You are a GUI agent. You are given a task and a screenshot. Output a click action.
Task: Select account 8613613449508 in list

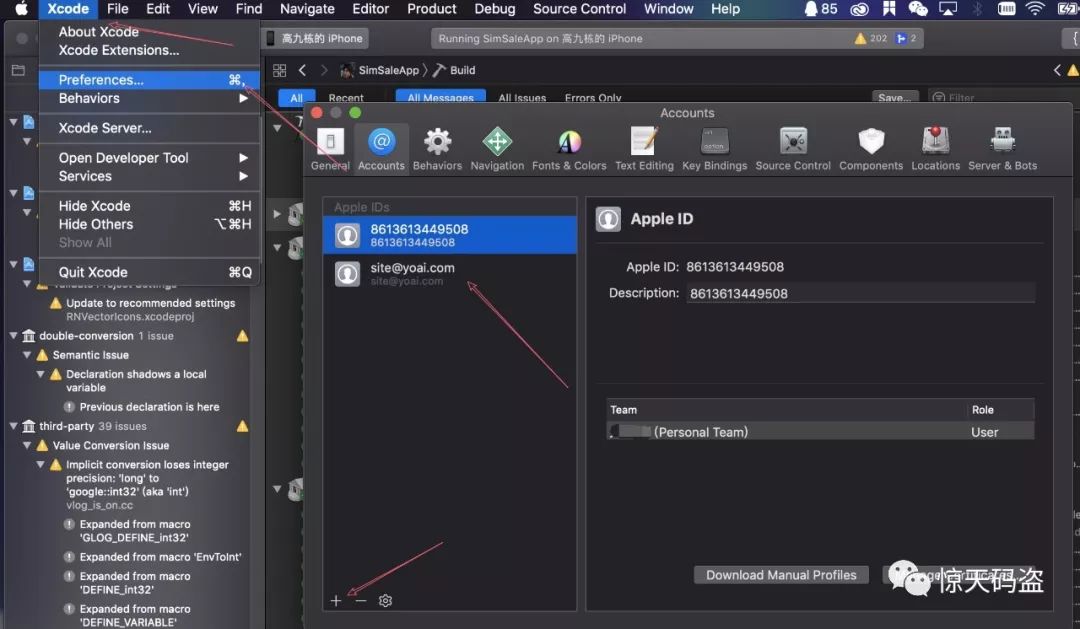coord(450,235)
